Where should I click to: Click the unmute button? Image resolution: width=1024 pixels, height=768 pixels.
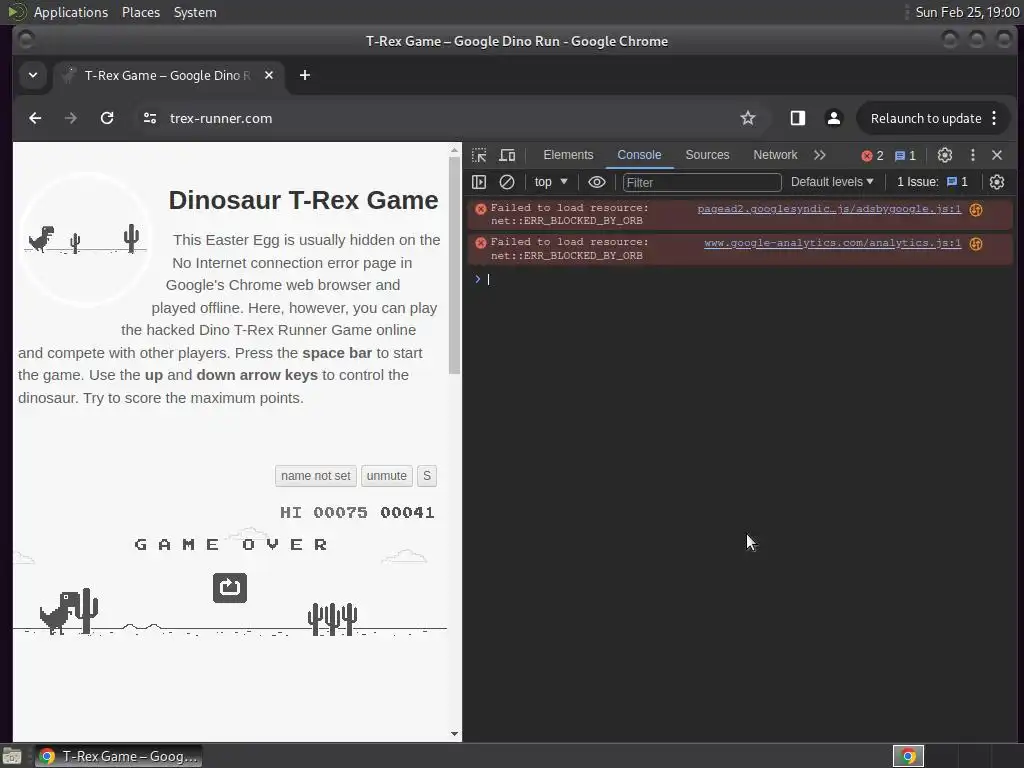click(x=387, y=476)
